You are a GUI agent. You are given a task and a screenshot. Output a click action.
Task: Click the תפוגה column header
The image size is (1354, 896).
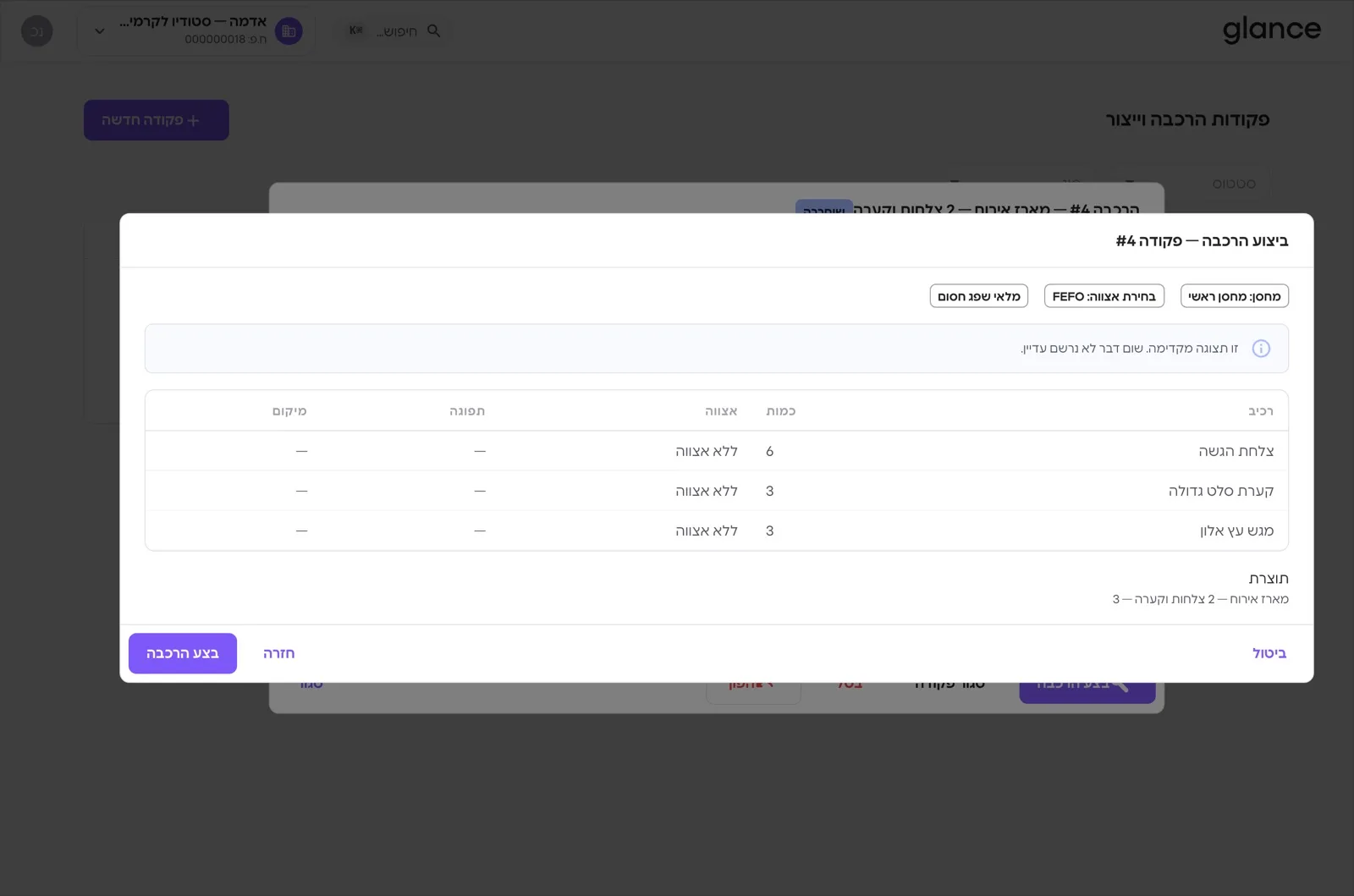pyautogui.click(x=467, y=411)
